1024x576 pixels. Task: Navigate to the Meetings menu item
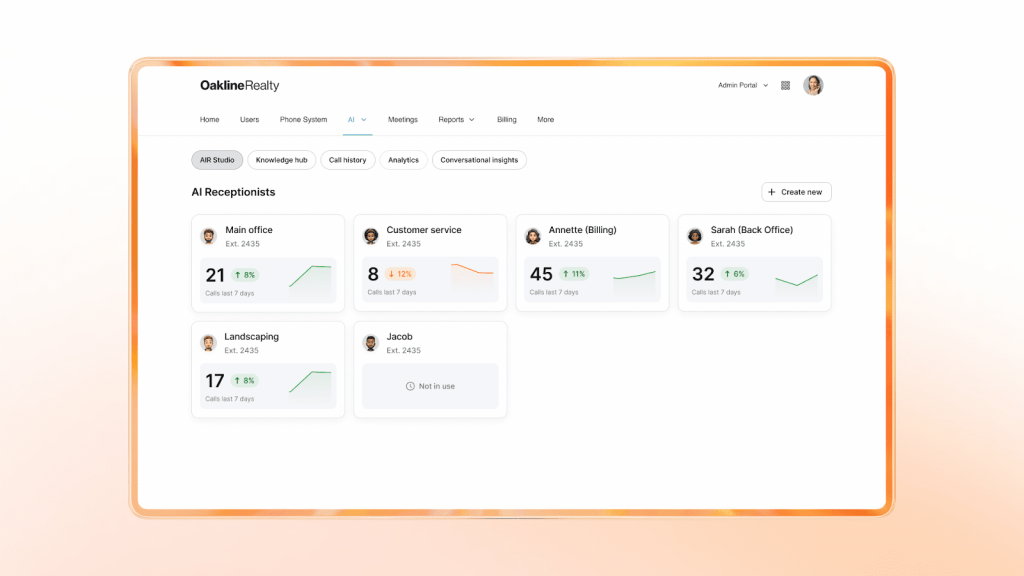(x=403, y=119)
